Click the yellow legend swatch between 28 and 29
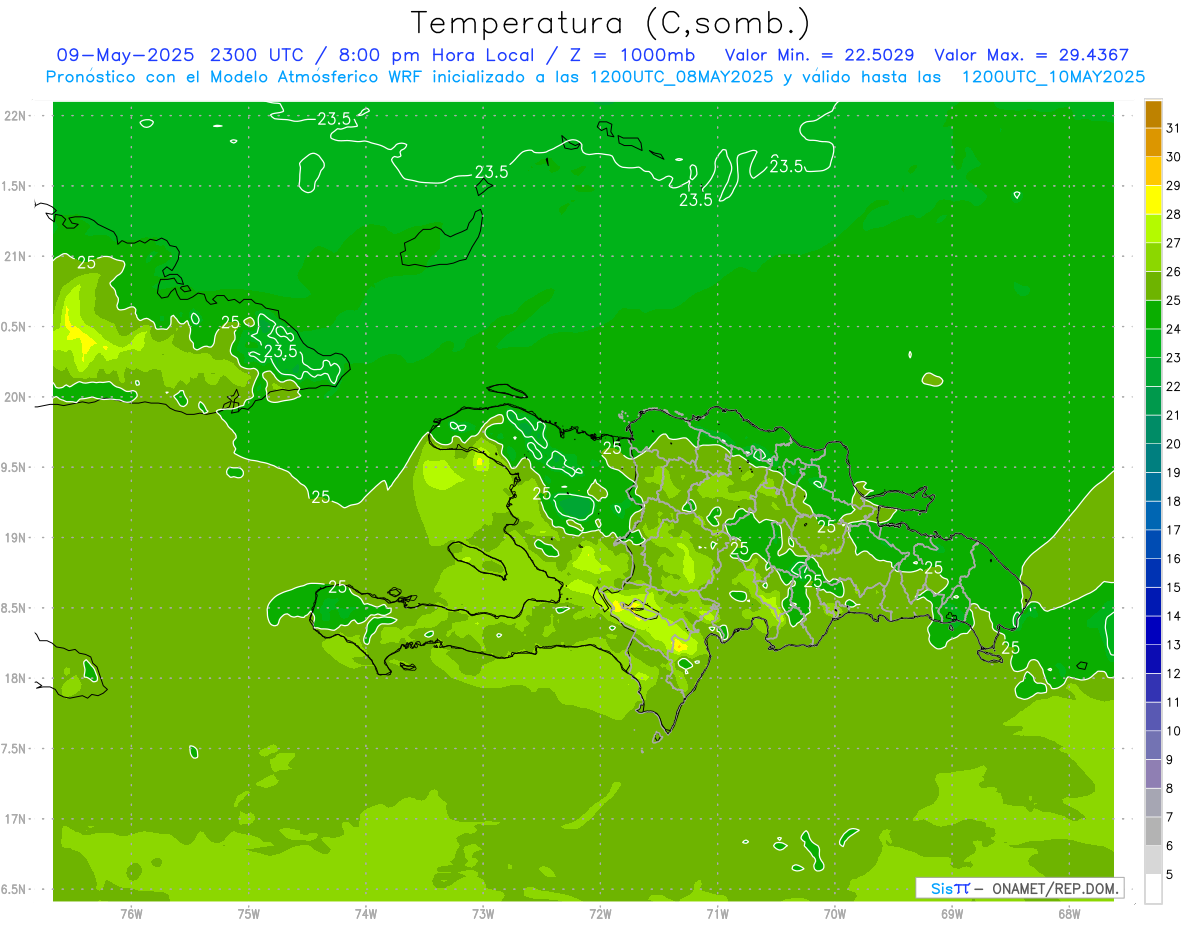The height and width of the screenshot is (927, 1200). pyautogui.click(x=1153, y=200)
